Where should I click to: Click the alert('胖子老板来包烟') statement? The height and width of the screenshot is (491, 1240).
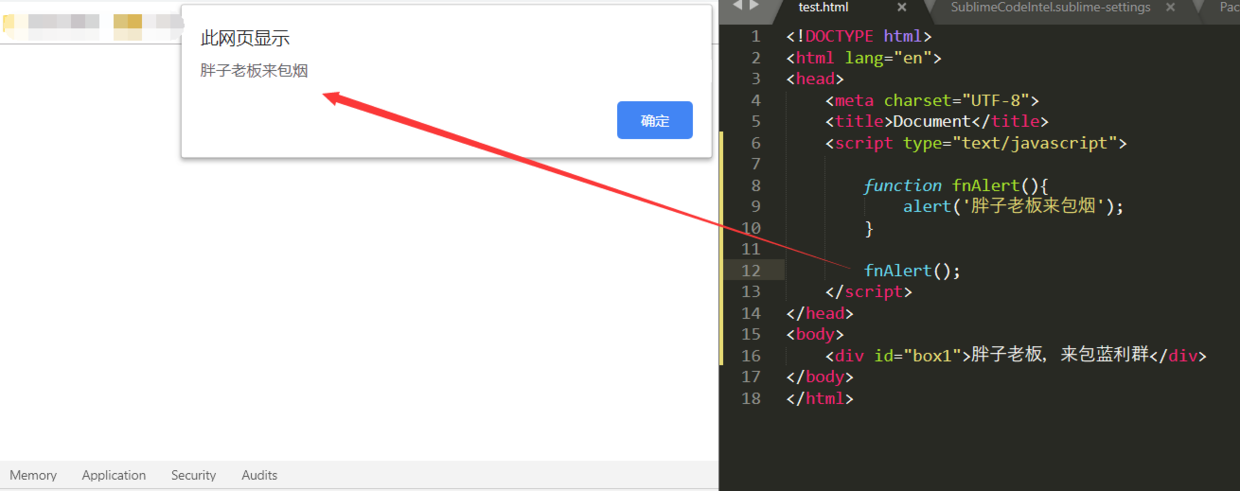(x=1014, y=207)
